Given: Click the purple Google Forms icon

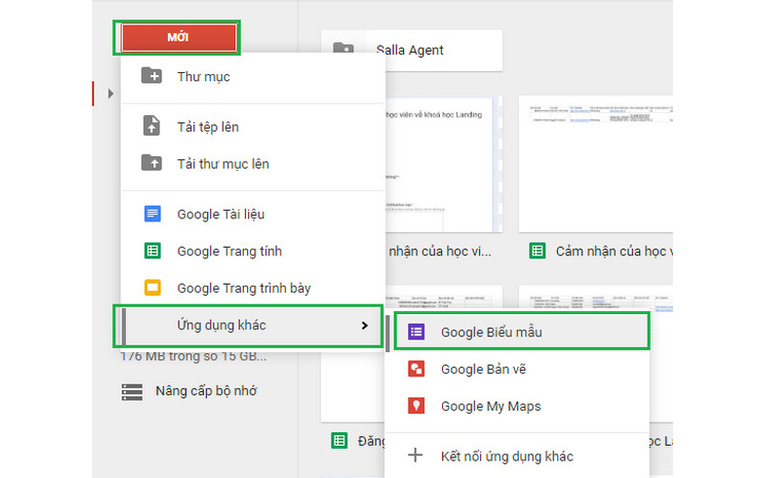Looking at the screenshot, I should 416,332.
